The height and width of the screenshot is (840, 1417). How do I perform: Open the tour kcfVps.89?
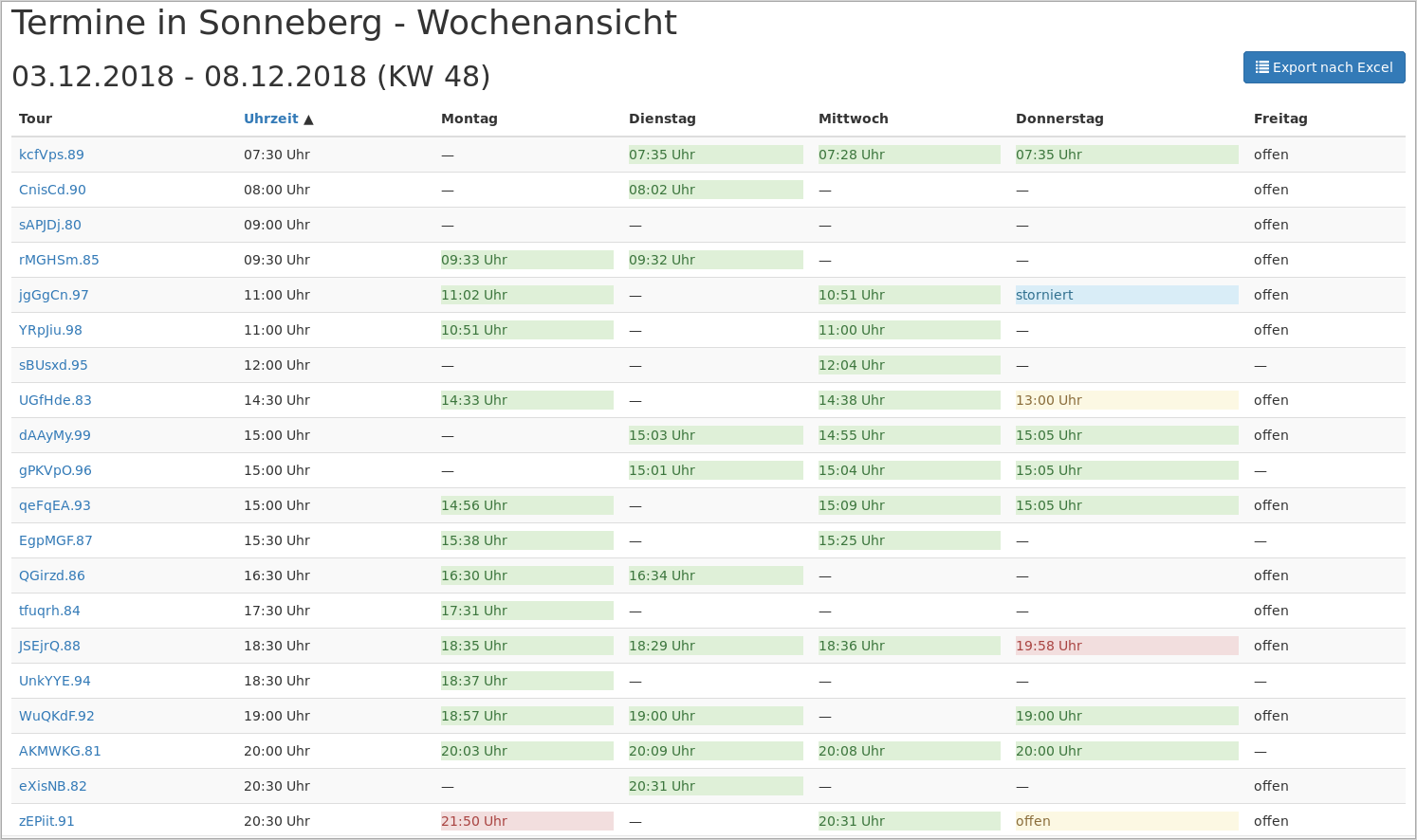pyautogui.click(x=51, y=154)
